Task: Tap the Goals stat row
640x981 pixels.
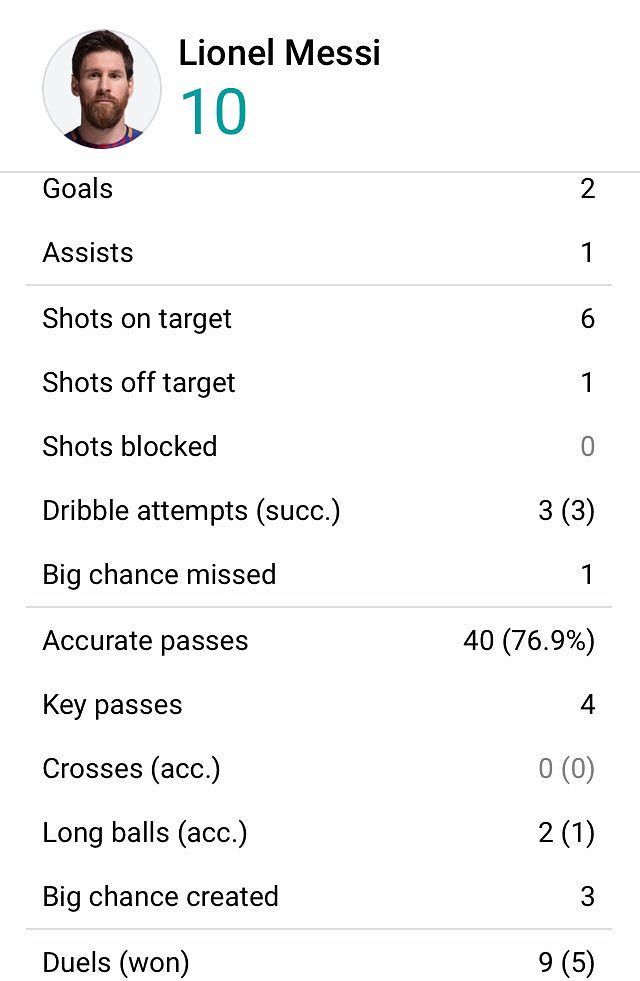Action: 318,188
